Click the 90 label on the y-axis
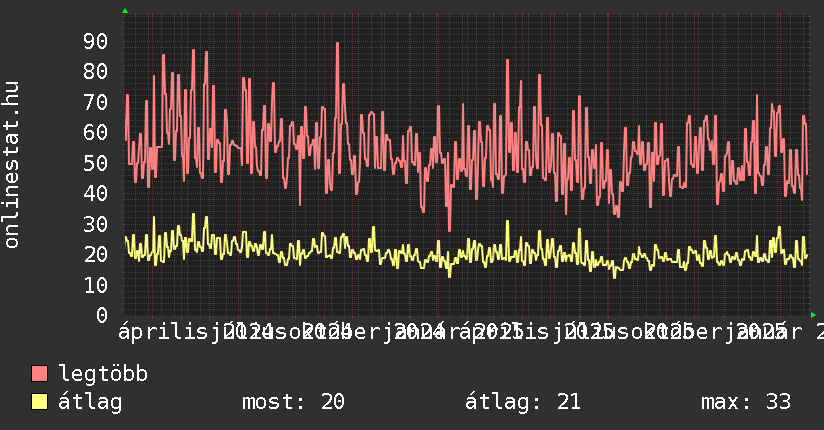The image size is (824, 430). pyautogui.click(x=95, y=41)
